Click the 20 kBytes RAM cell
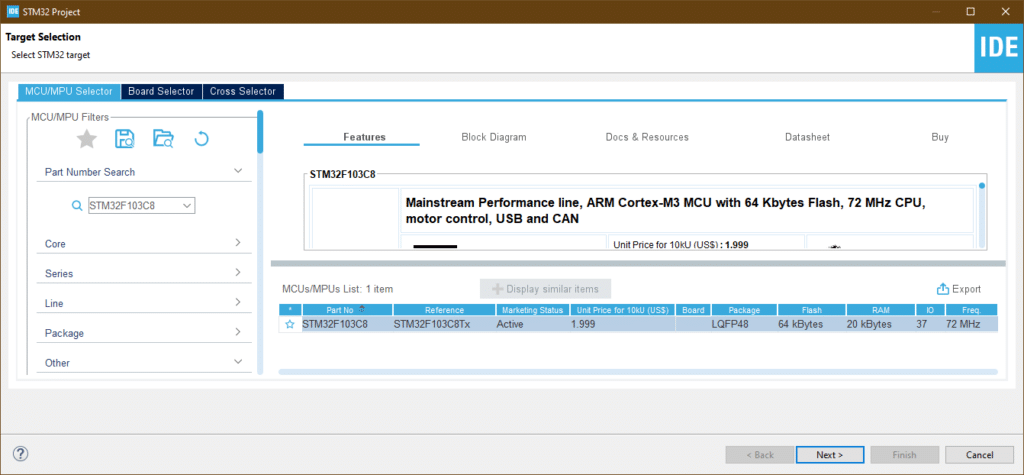The height and width of the screenshot is (475, 1024). point(880,324)
